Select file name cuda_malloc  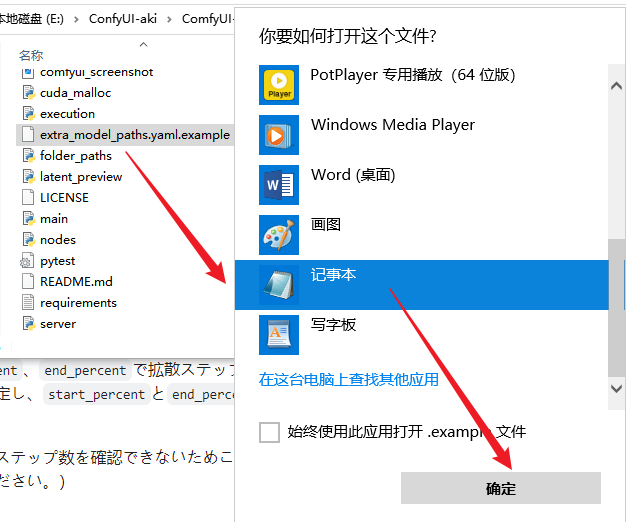click(x=75, y=93)
